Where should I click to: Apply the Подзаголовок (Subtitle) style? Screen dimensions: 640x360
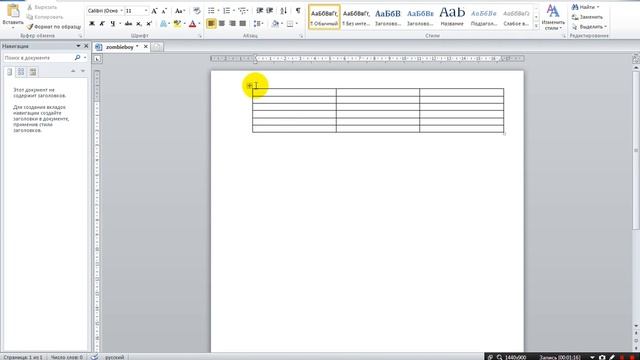pos(484,17)
